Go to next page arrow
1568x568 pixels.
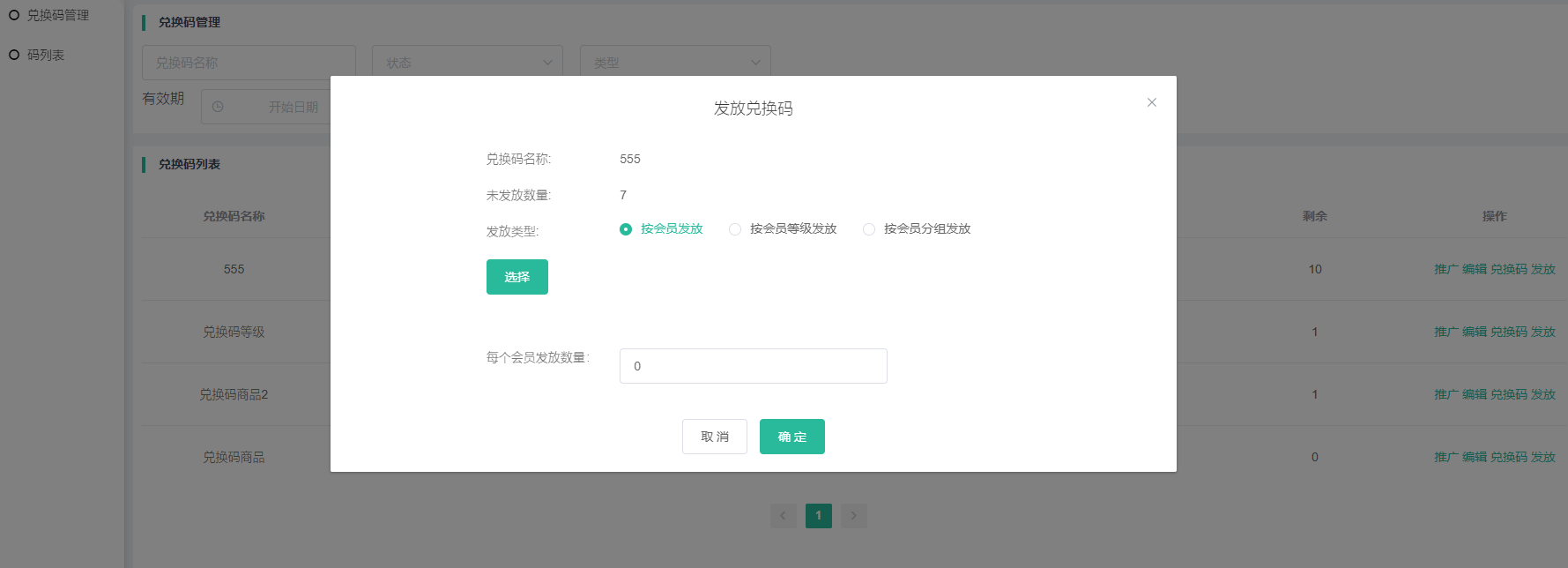[x=853, y=516]
